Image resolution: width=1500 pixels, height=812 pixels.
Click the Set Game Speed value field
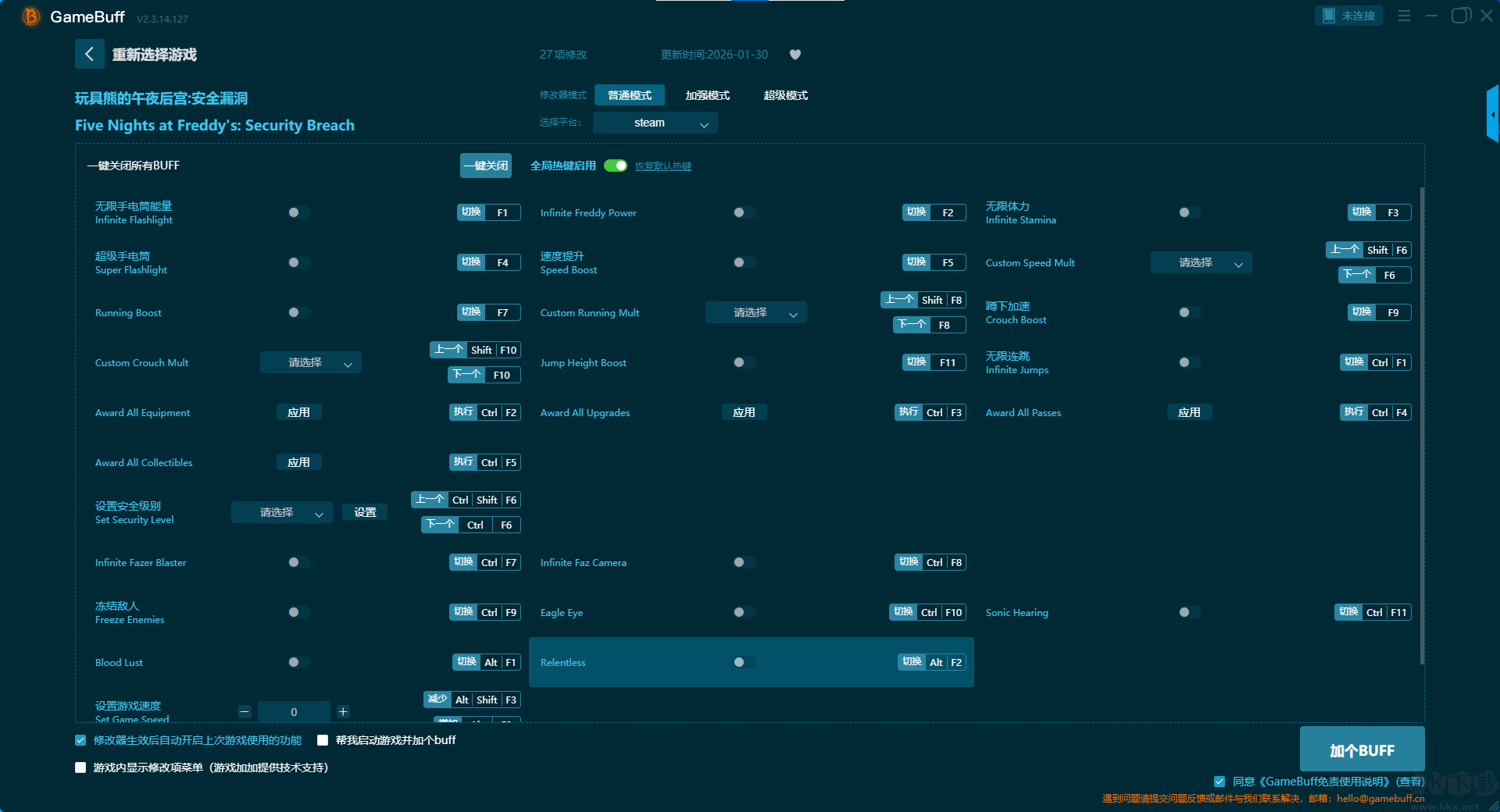[294, 711]
